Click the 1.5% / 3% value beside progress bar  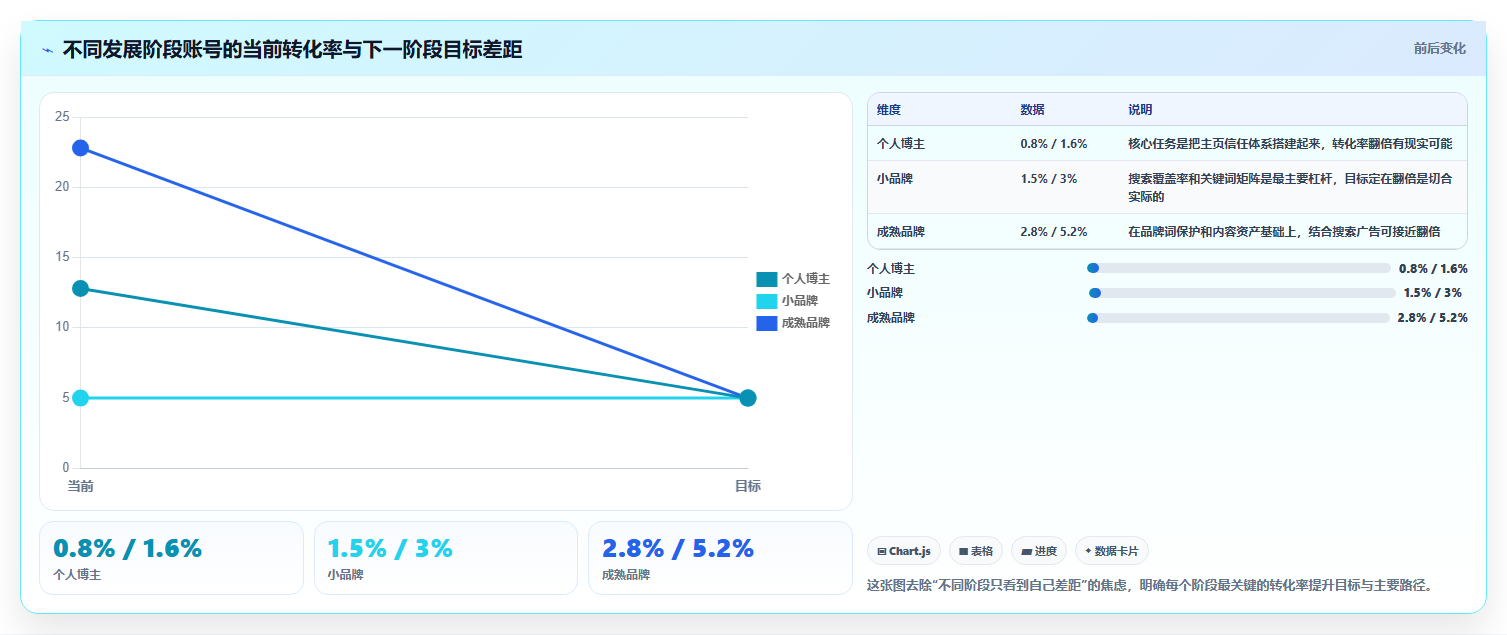click(1433, 293)
